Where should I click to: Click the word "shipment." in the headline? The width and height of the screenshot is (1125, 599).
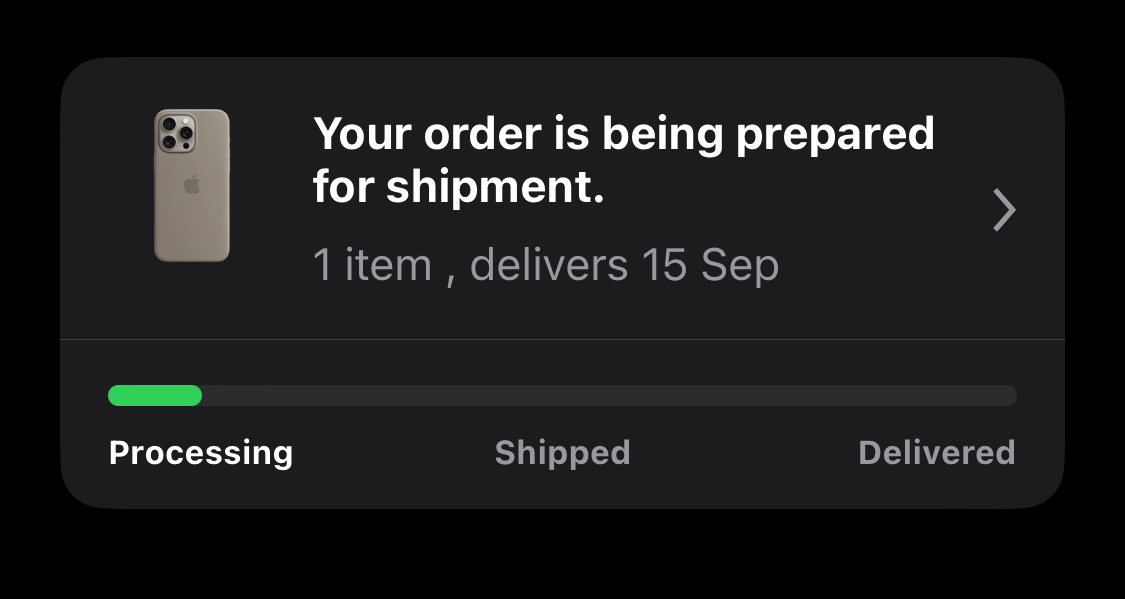495,187
